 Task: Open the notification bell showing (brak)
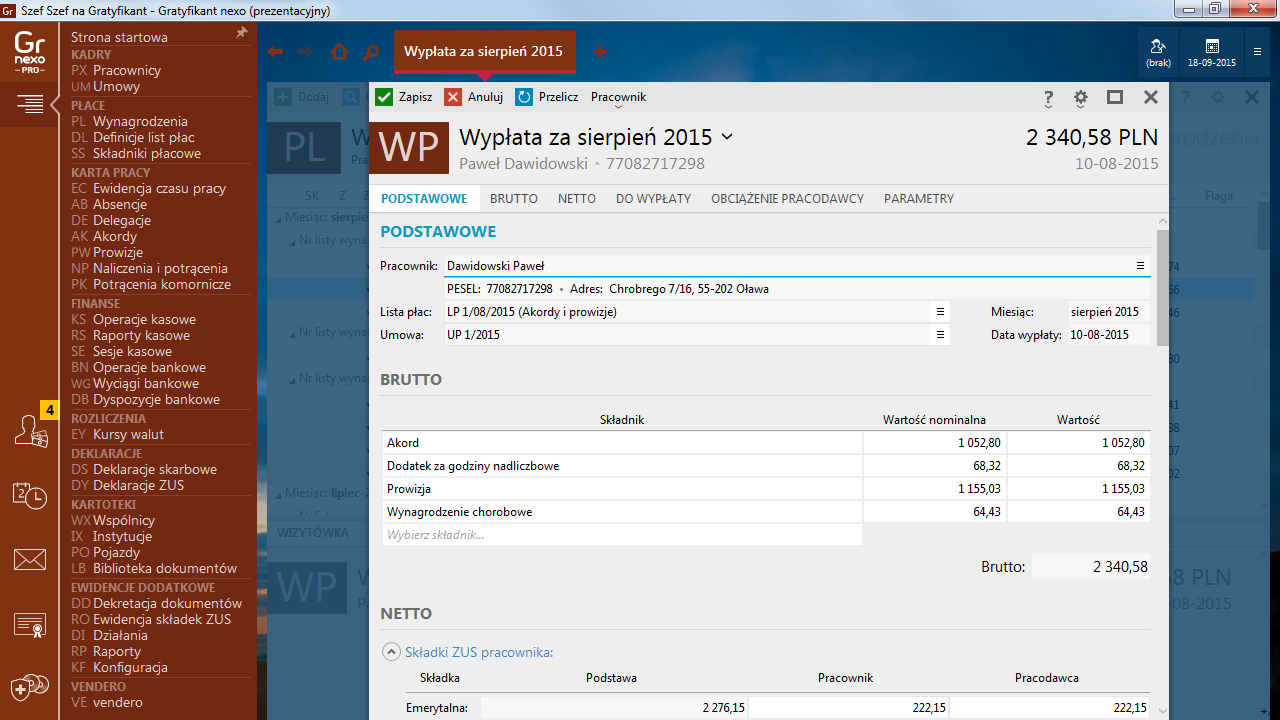1159,51
